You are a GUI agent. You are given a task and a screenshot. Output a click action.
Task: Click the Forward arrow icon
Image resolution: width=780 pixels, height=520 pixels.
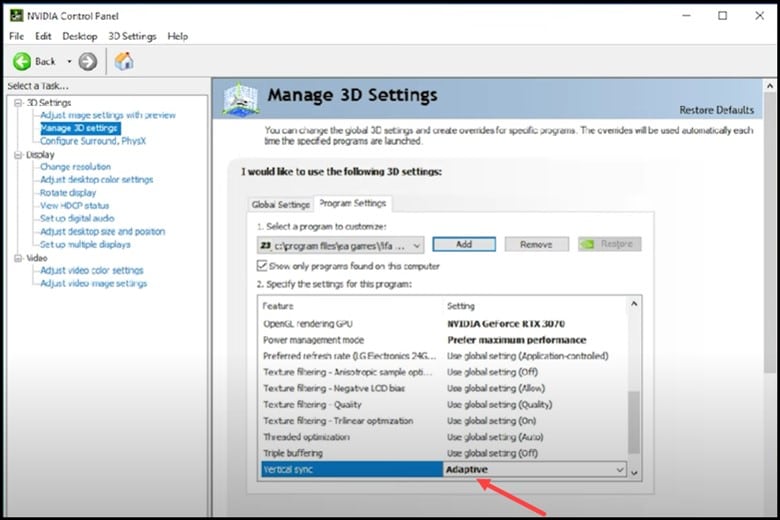click(88, 61)
